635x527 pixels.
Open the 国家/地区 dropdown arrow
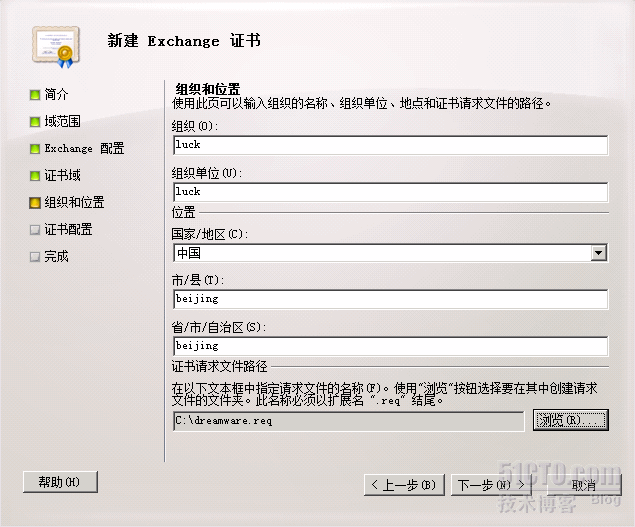pos(599,253)
